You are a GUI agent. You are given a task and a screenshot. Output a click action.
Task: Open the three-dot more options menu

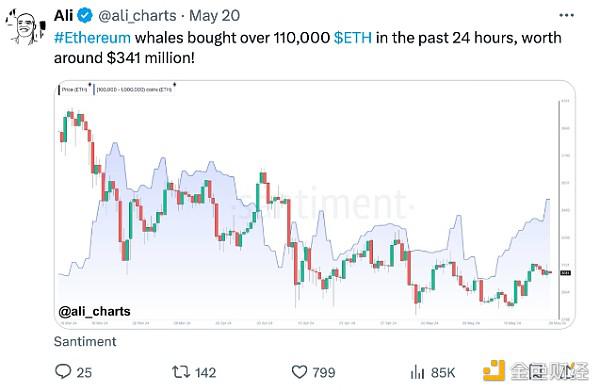566,15
